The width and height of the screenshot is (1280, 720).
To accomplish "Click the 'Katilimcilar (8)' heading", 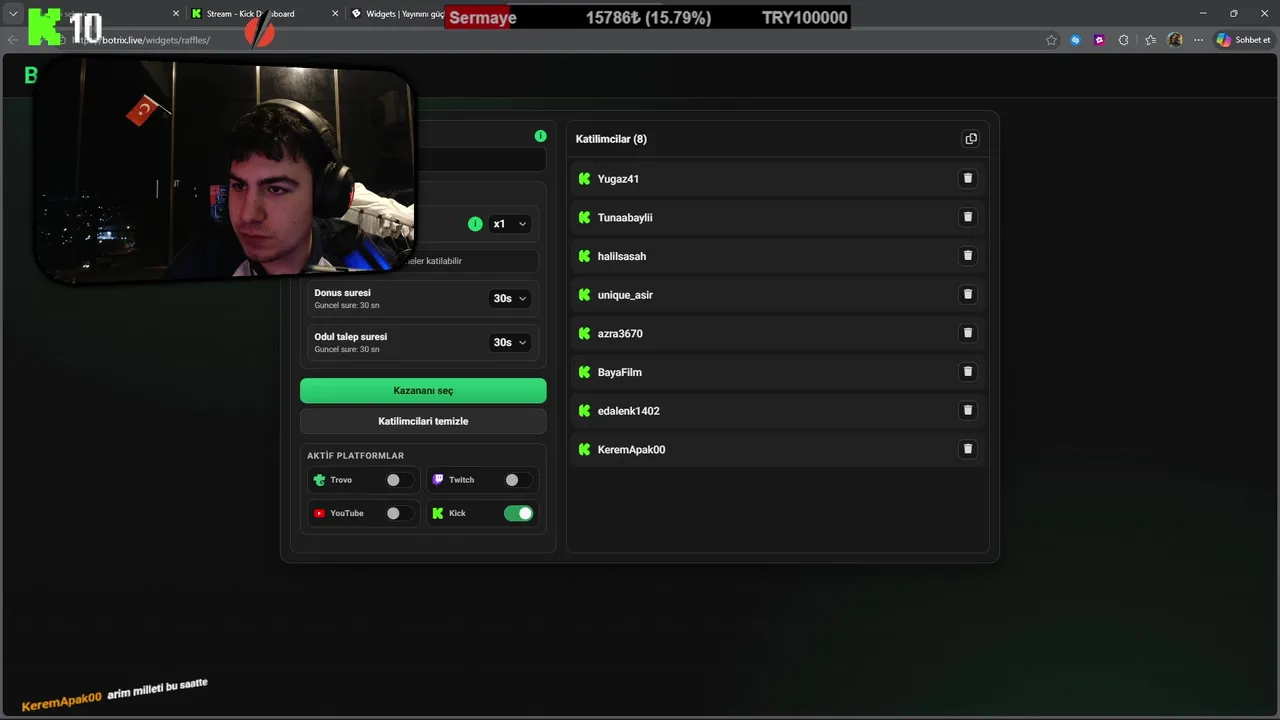I will [611, 139].
